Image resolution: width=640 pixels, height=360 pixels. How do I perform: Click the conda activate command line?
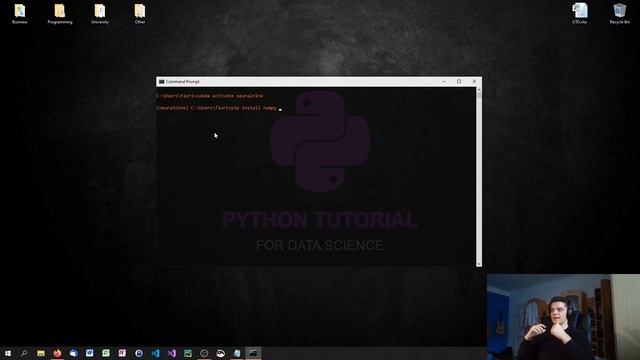(x=209, y=96)
